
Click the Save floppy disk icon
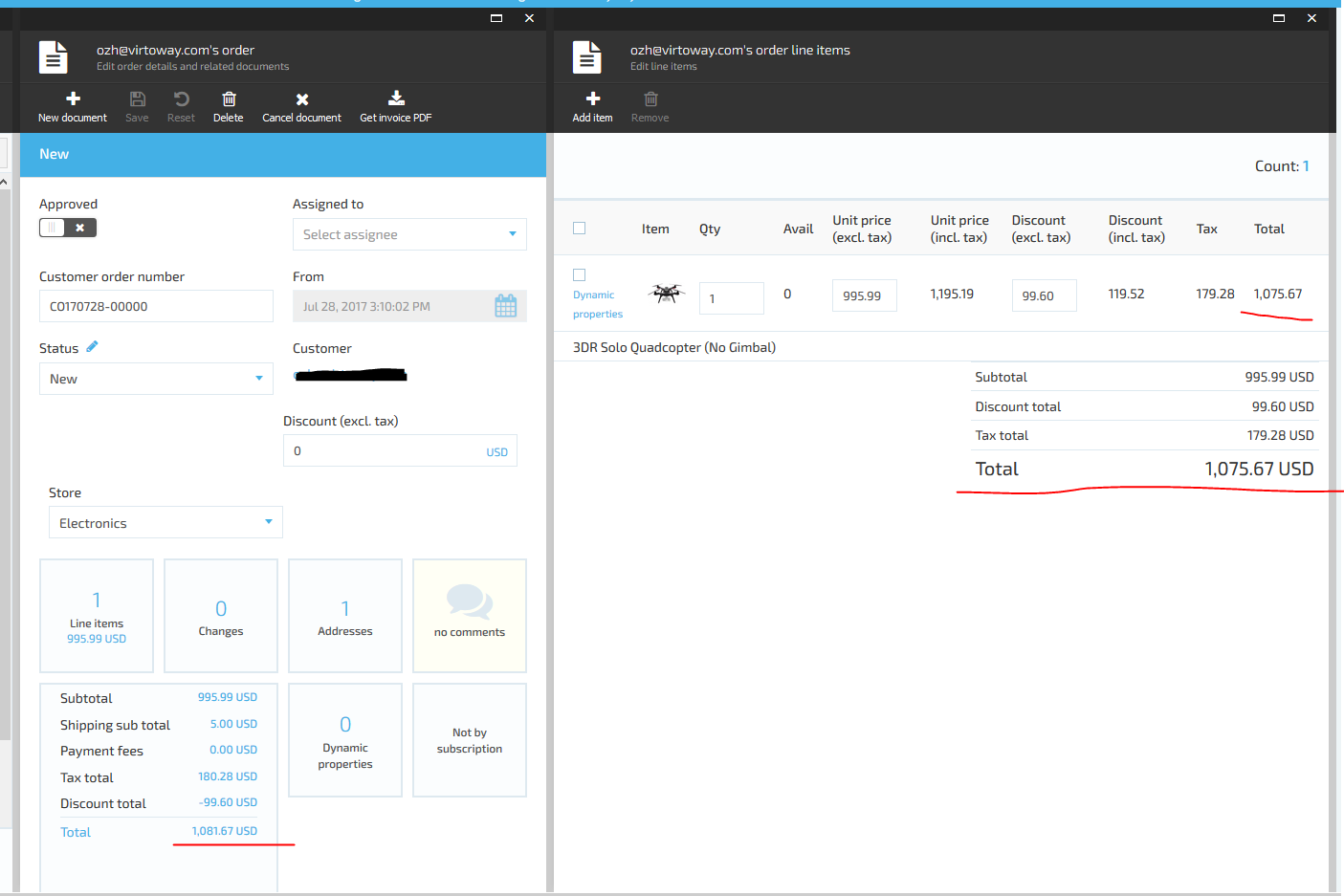(x=137, y=98)
